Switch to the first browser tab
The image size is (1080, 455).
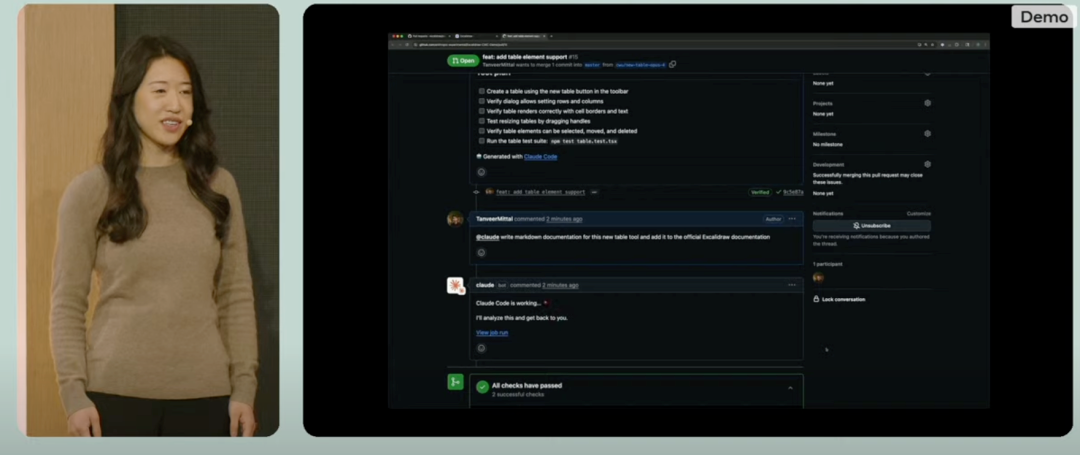tap(427, 36)
